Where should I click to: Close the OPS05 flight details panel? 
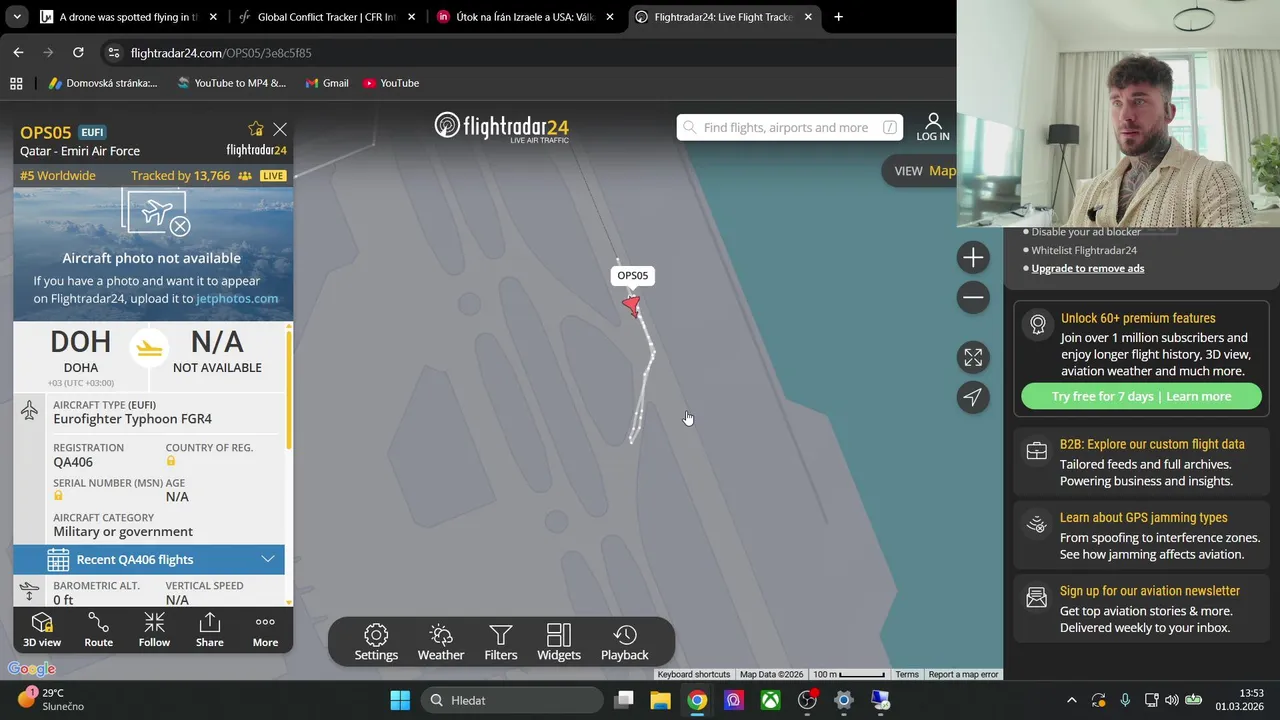click(x=280, y=129)
